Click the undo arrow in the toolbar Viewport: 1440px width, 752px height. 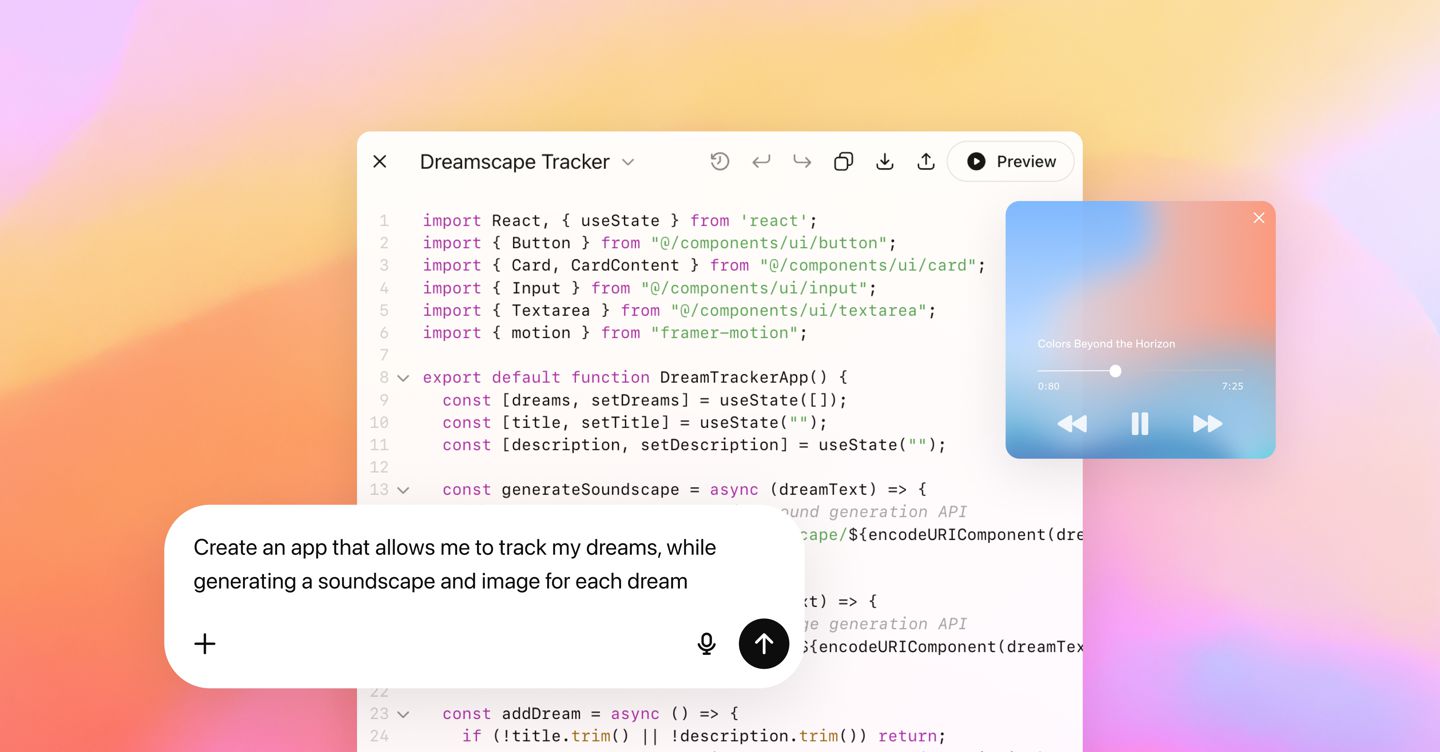point(761,162)
